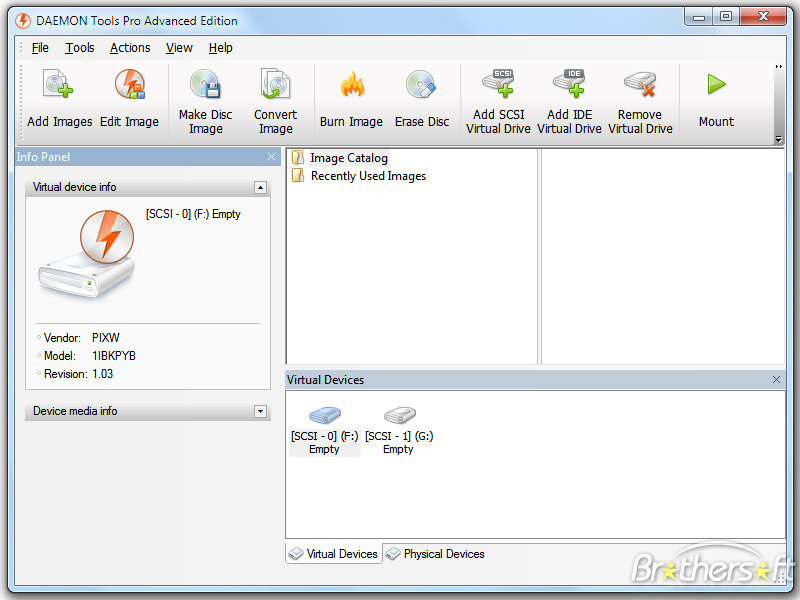Image resolution: width=800 pixels, height=600 pixels.
Task: Click the Info Panel title header
Action: coord(148,157)
